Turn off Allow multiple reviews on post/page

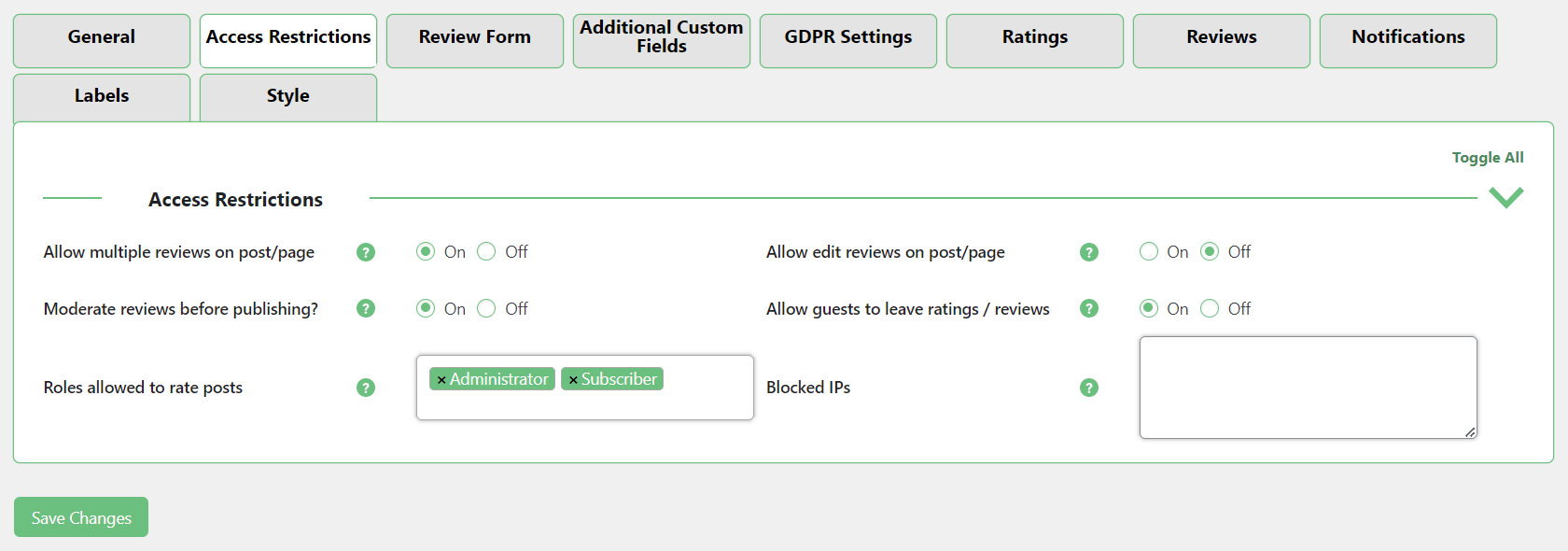pos(486,252)
